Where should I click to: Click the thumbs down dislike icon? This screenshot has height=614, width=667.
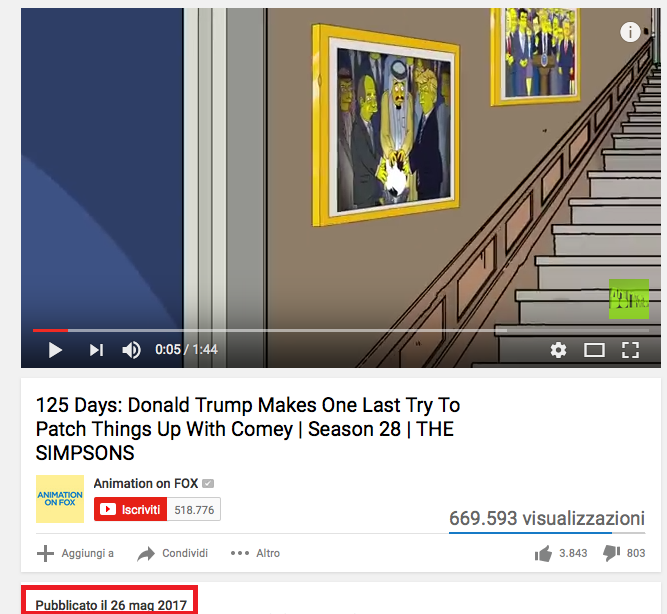tap(611, 554)
